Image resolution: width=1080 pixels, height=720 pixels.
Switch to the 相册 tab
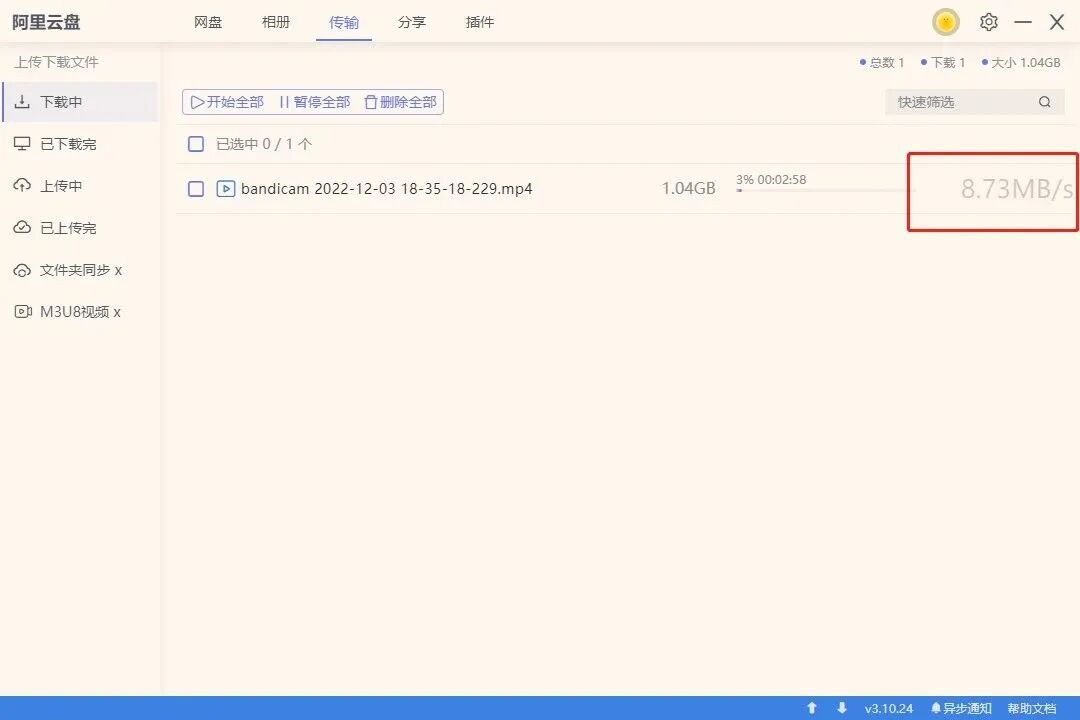[276, 22]
